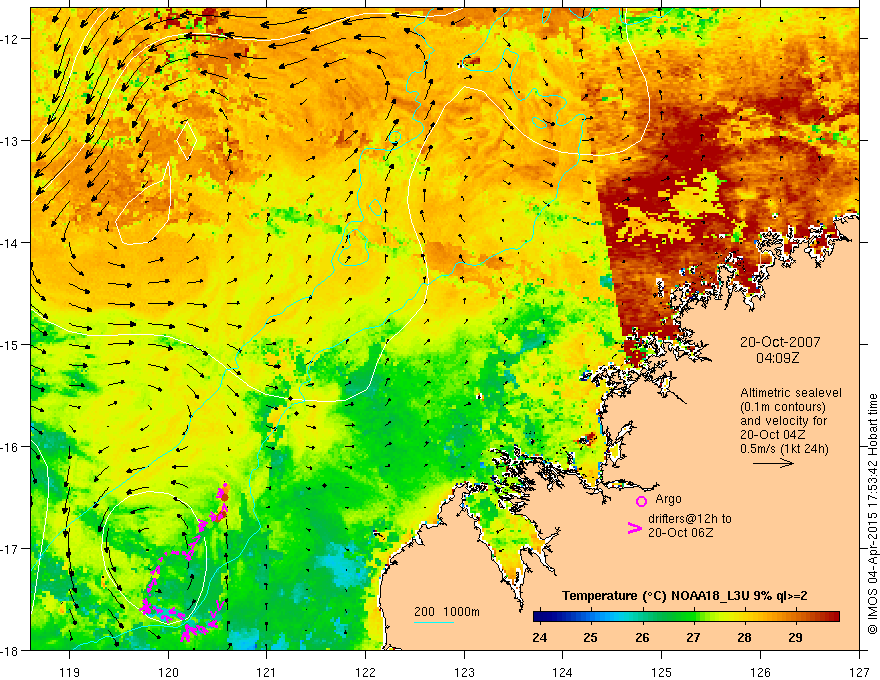
Task: Click the longitude axis label 127
Action: (x=859, y=672)
